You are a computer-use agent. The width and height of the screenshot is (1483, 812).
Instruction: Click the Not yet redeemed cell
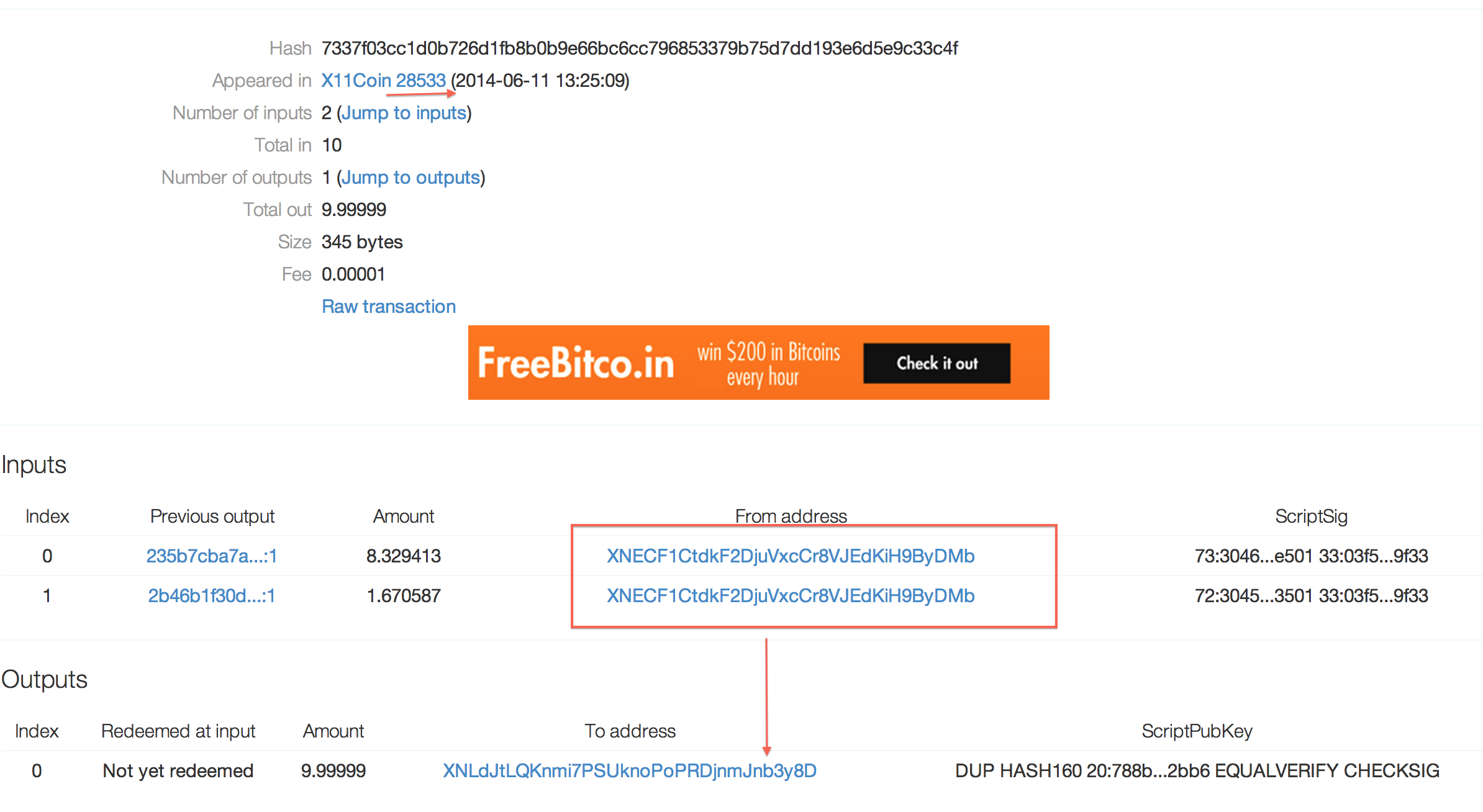[x=178, y=770]
